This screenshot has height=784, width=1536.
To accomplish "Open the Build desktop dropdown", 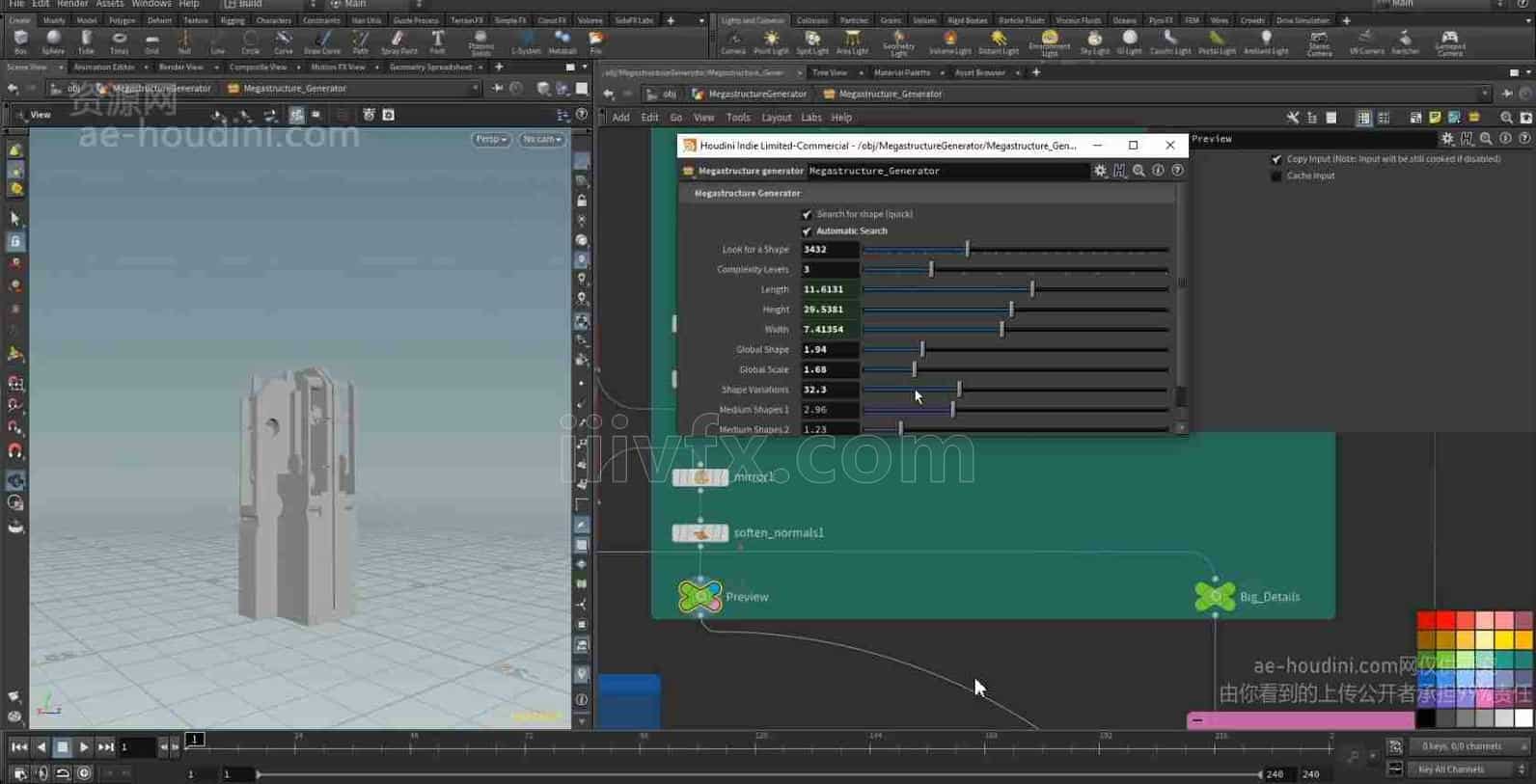I will (270, 4).
